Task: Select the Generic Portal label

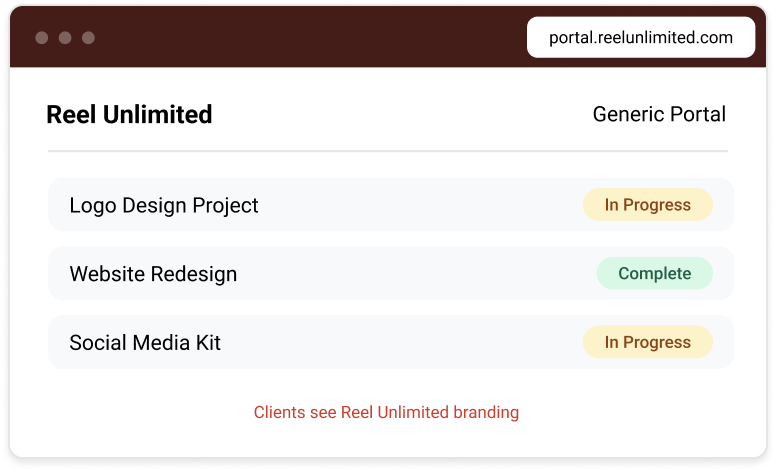Action: (x=659, y=114)
